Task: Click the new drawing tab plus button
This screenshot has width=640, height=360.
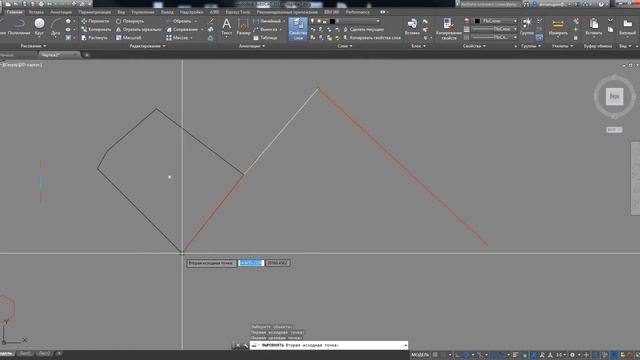Action: [x=86, y=55]
